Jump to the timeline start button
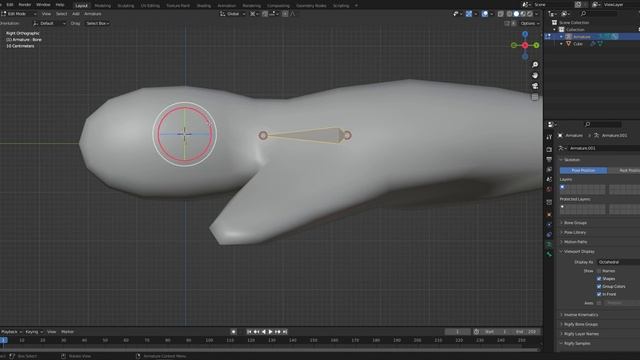 (x=249, y=332)
